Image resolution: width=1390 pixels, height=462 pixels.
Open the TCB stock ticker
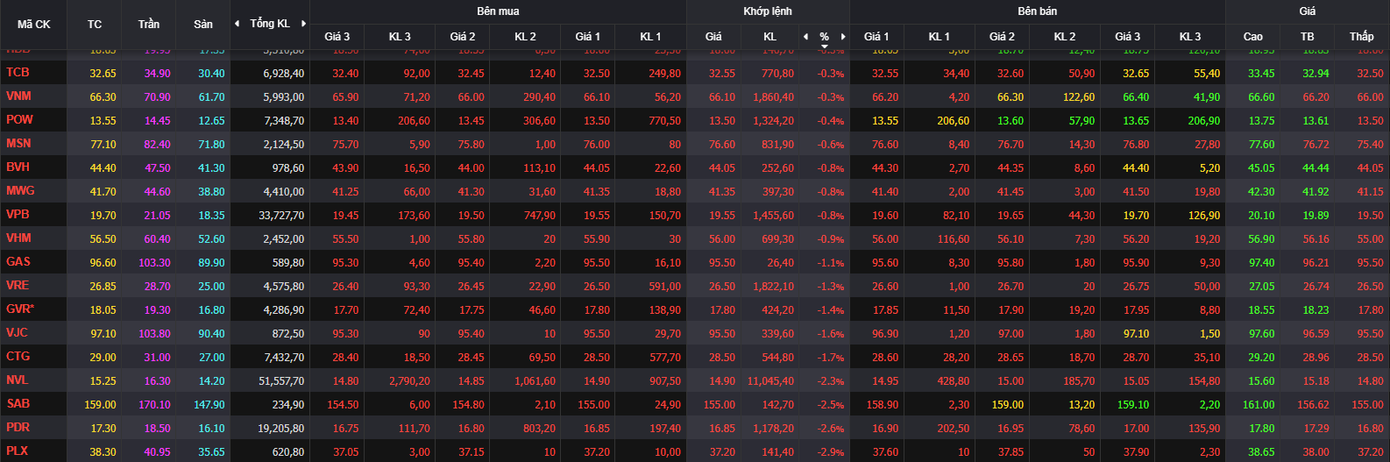[18, 73]
